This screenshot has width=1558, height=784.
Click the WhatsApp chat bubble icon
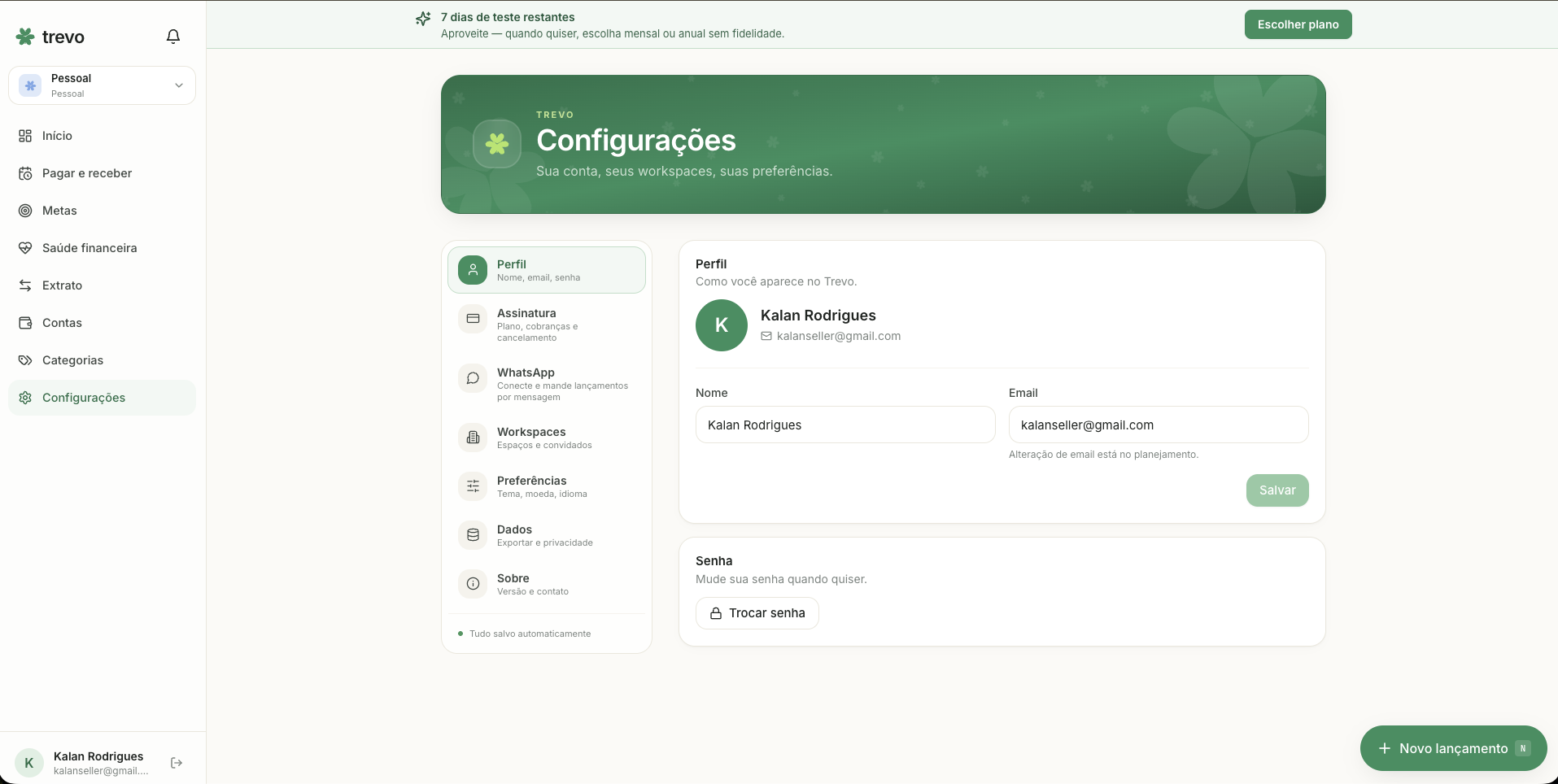pyautogui.click(x=473, y=378)
